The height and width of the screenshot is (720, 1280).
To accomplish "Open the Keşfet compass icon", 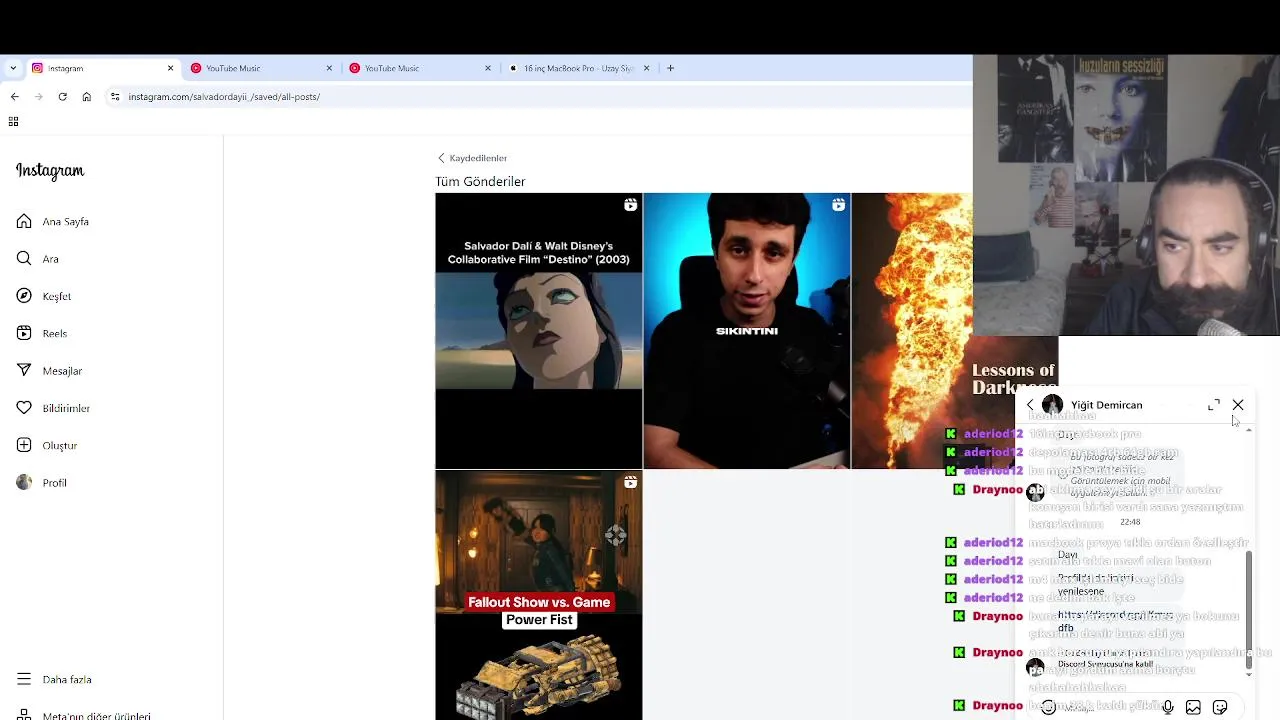I will click(24, 296).
